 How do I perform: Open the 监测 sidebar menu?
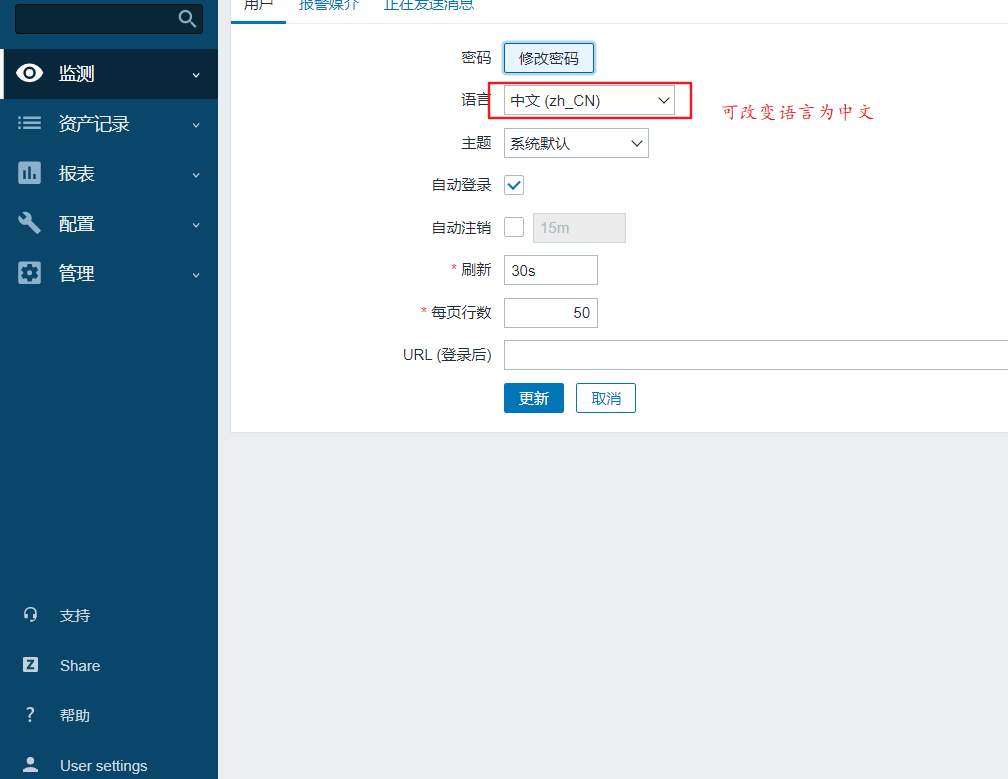tap(109, 73)
